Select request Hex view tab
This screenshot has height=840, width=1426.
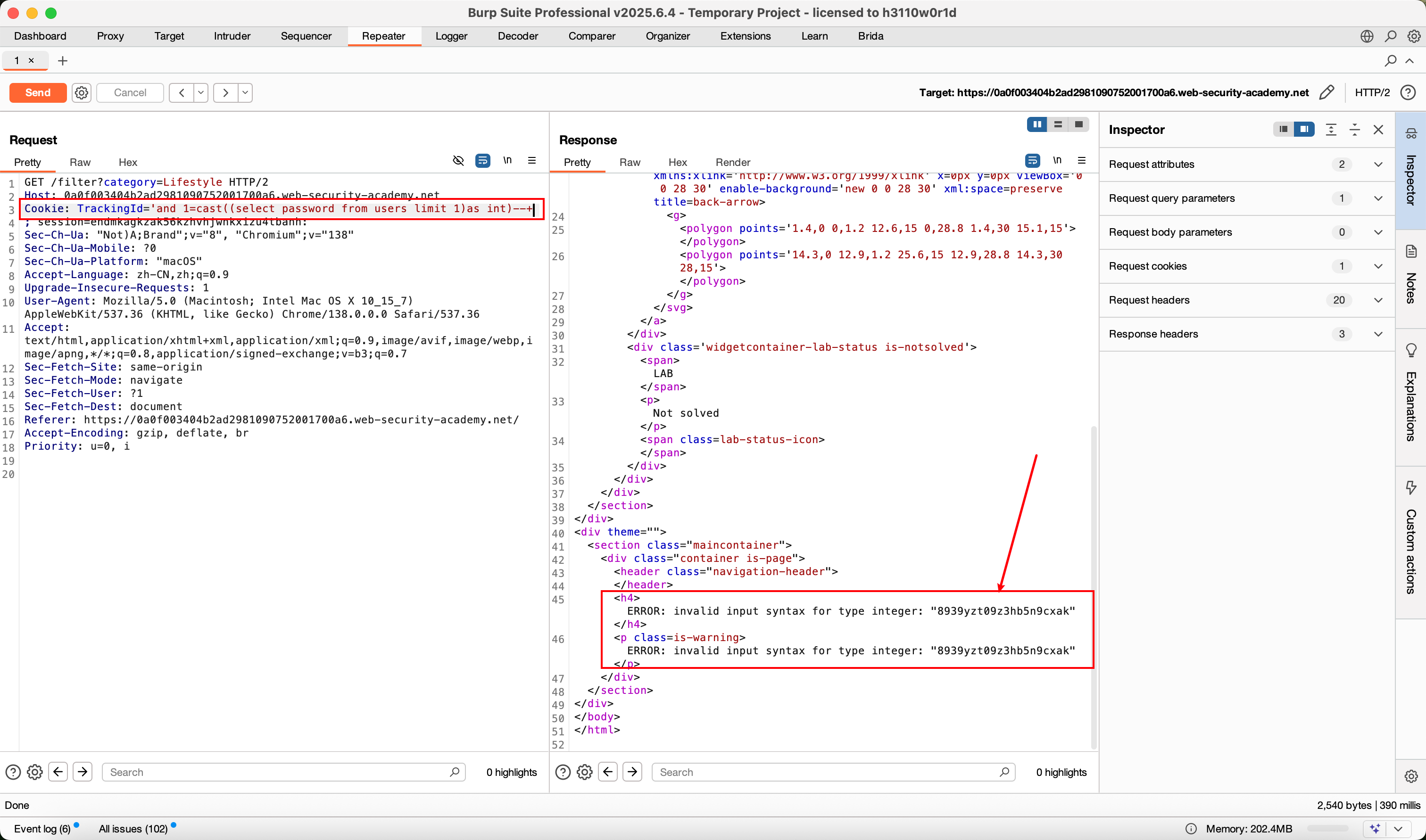click(128, 162)
